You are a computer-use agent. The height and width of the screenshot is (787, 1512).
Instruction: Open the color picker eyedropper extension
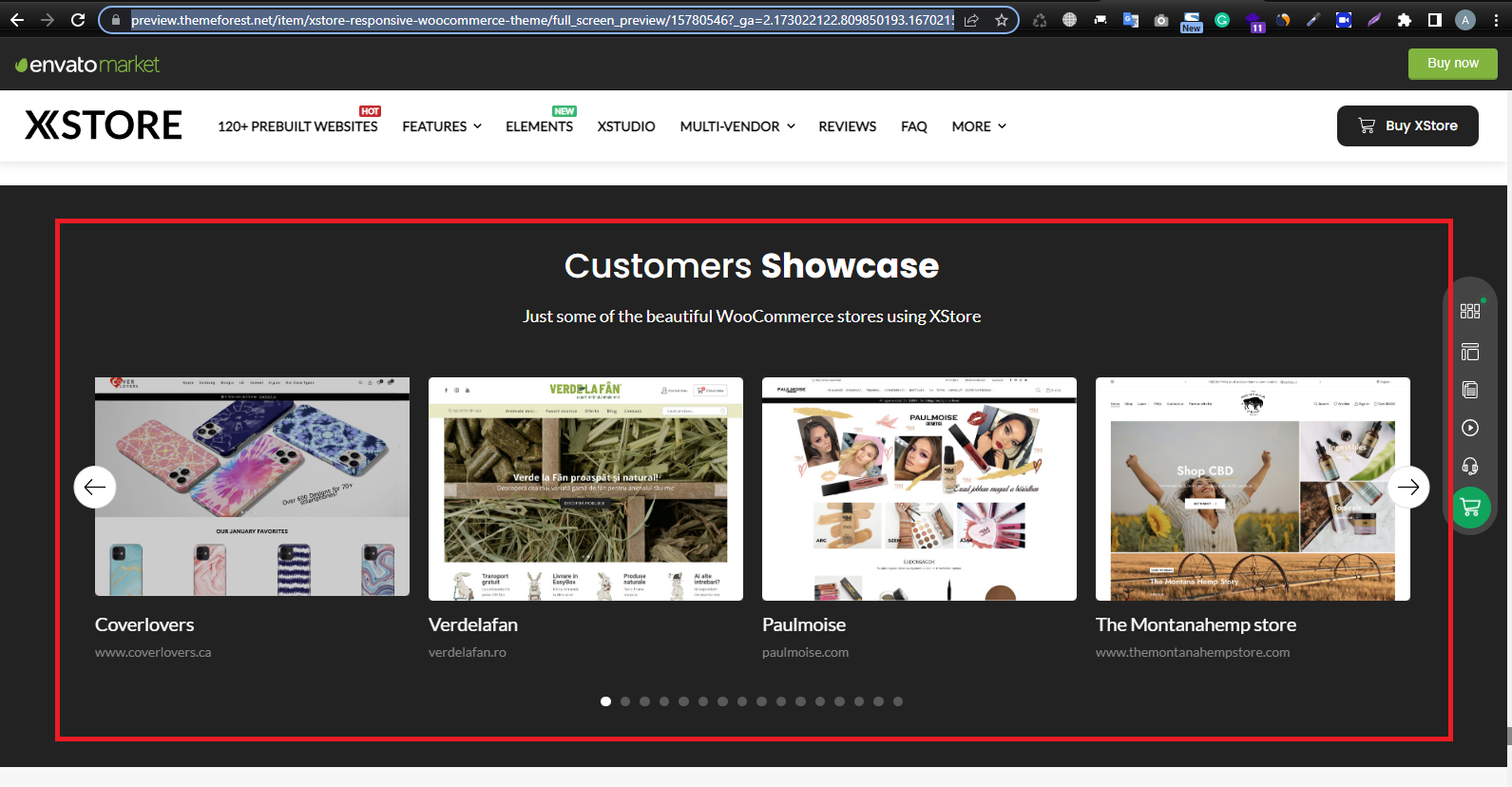[1313, 20]
